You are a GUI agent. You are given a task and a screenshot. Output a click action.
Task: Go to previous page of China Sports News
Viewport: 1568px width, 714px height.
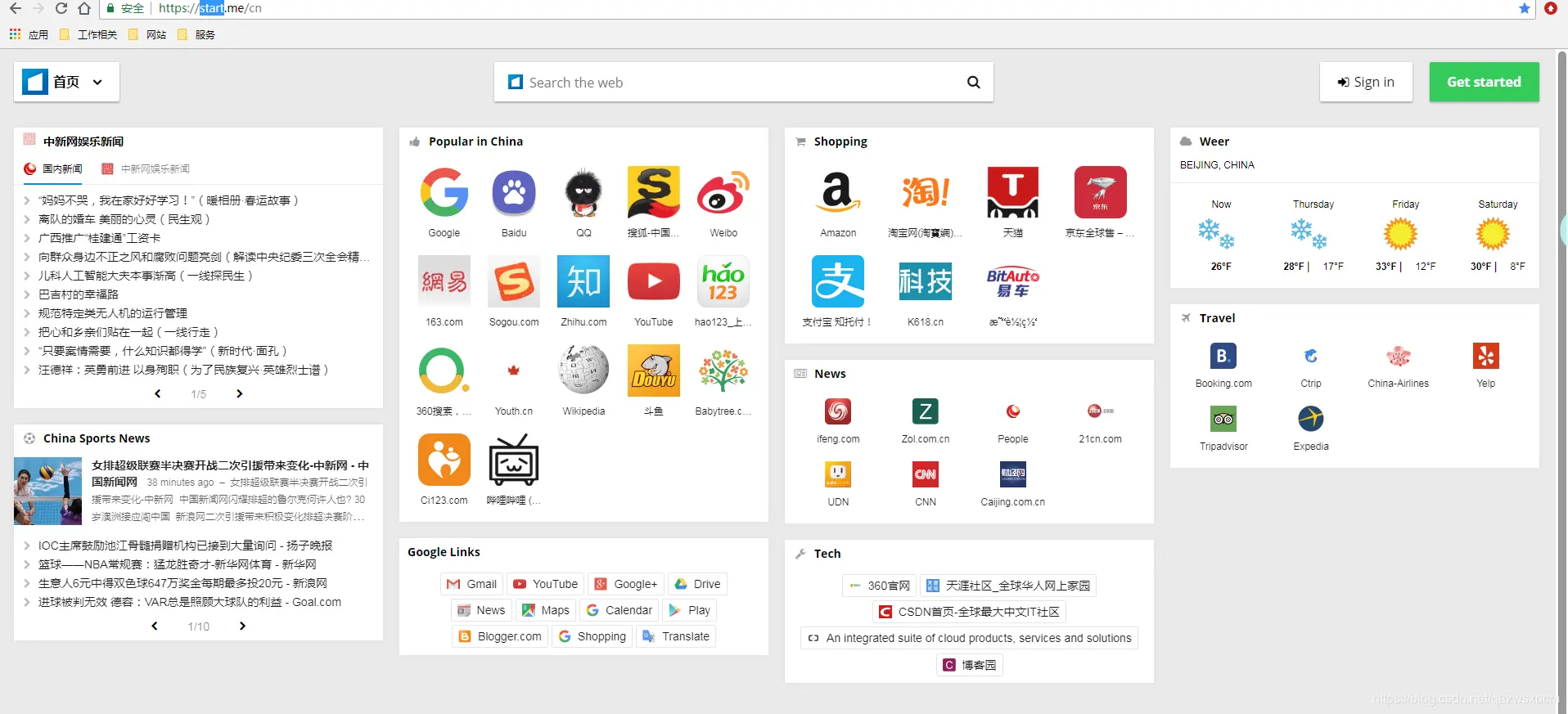point(155,626)
